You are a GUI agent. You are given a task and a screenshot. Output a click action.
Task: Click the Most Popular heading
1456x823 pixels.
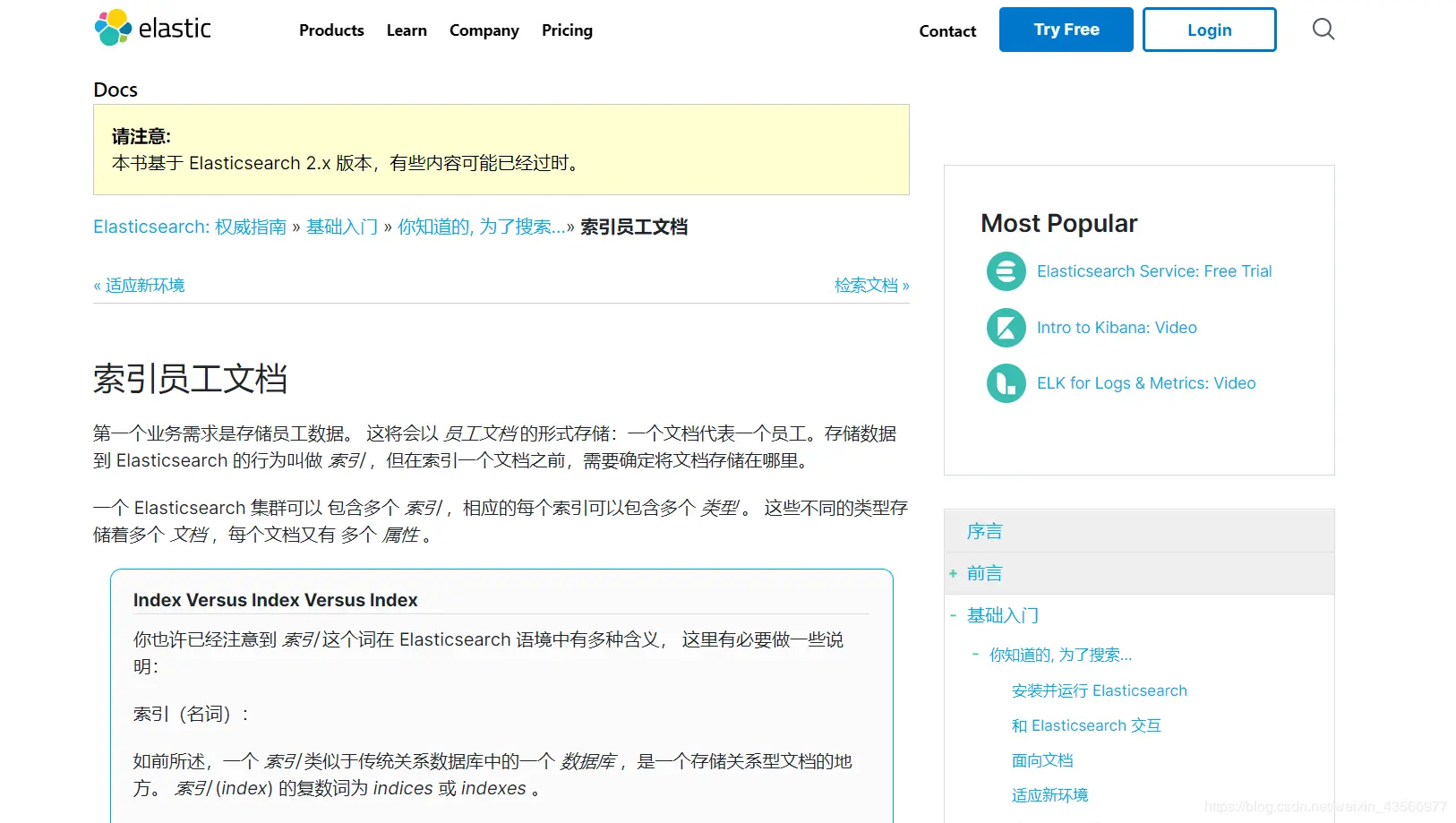pyautogui.click(x=1058, y=223)
